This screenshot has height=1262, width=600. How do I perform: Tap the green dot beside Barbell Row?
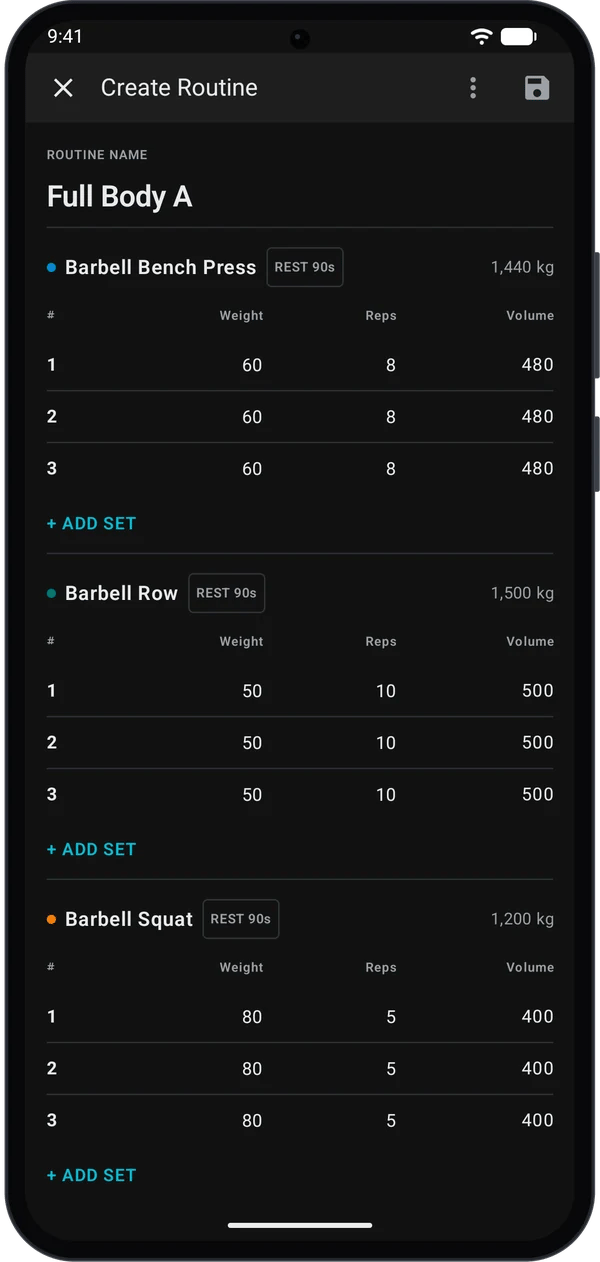(x=51, y=594)
